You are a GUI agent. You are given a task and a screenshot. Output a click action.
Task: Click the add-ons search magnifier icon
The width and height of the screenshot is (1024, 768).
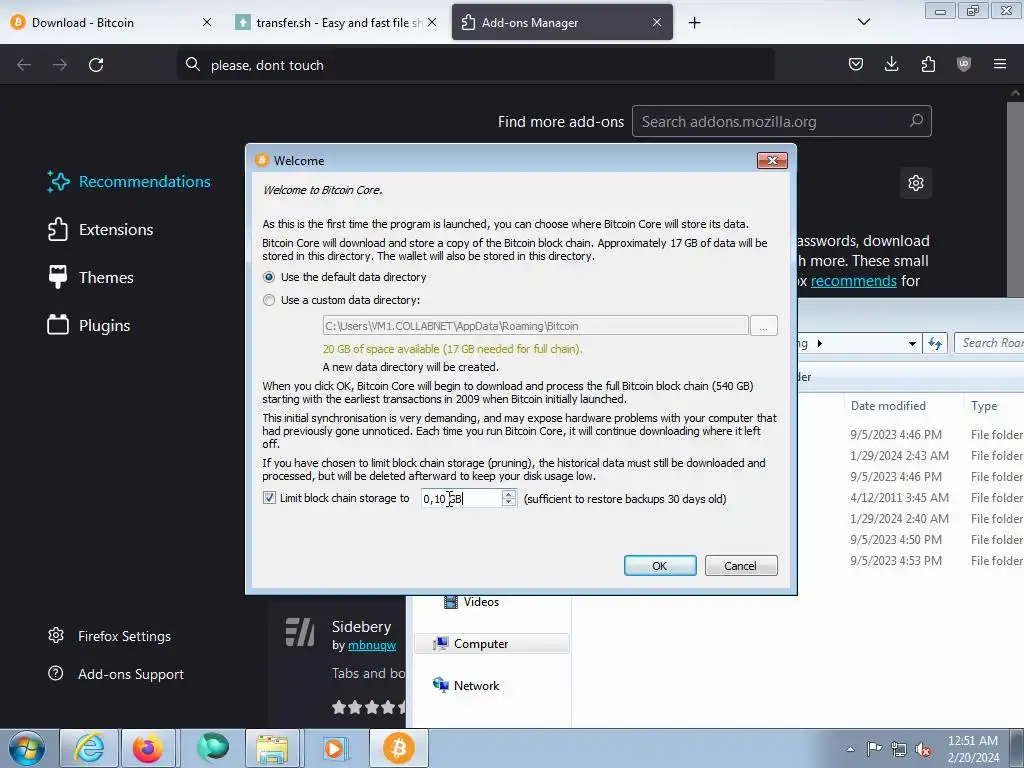pos(916,121)
